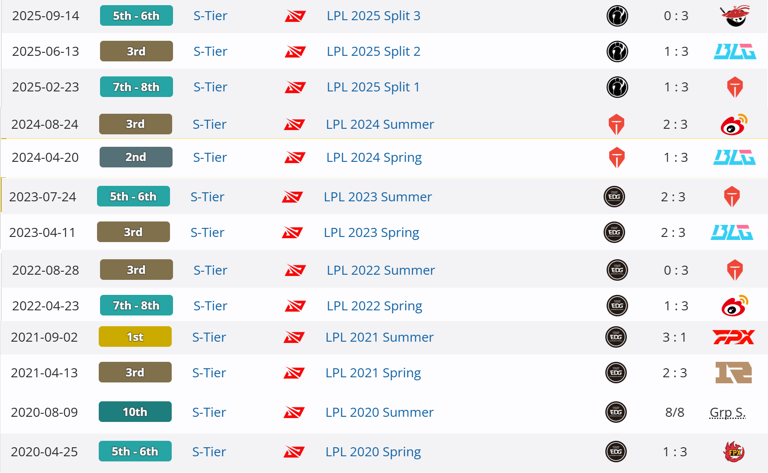Open the LPL 2021 Summer tournament link

click(379, 337)
